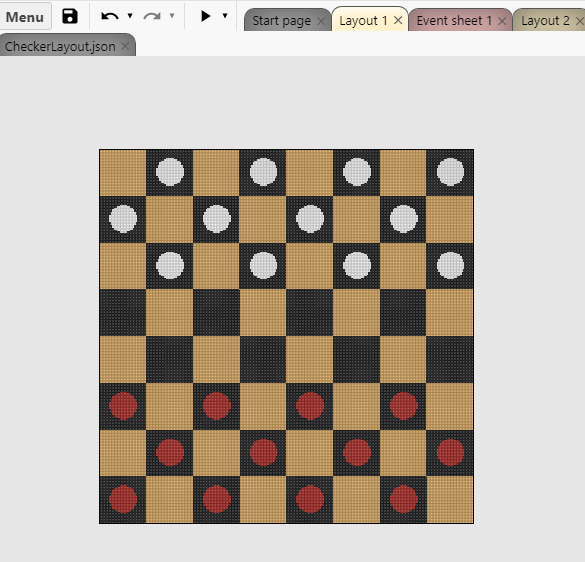
Task: Switch to the Start page tab
Action: pyautogui.click(x=281, y=21)
